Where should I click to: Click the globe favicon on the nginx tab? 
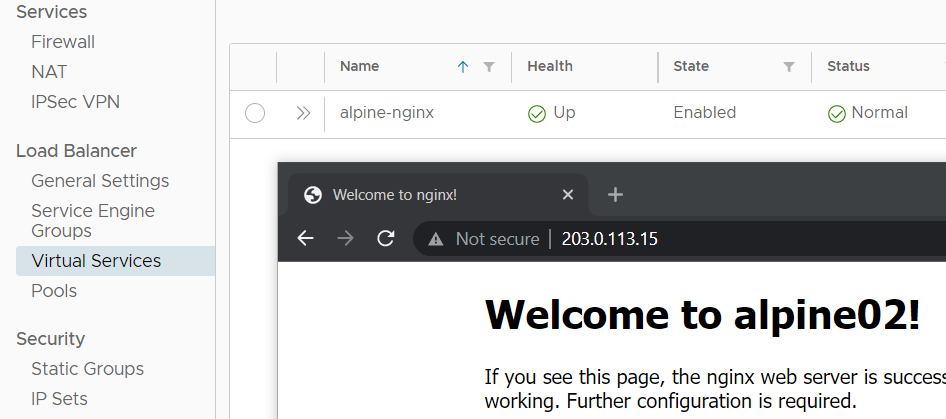coord(313,194)
